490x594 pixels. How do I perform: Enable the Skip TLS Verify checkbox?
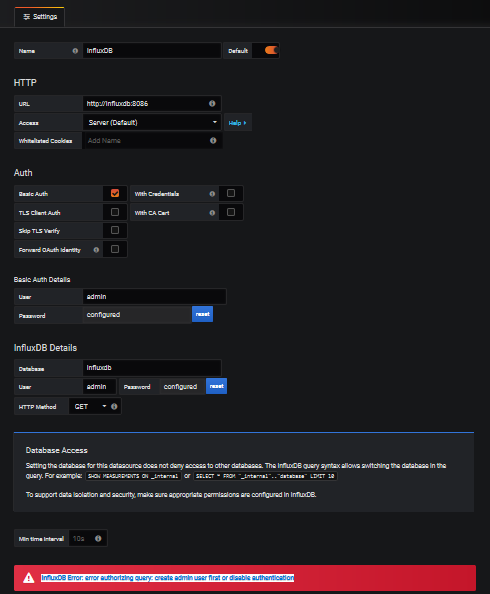pos(115,230)
